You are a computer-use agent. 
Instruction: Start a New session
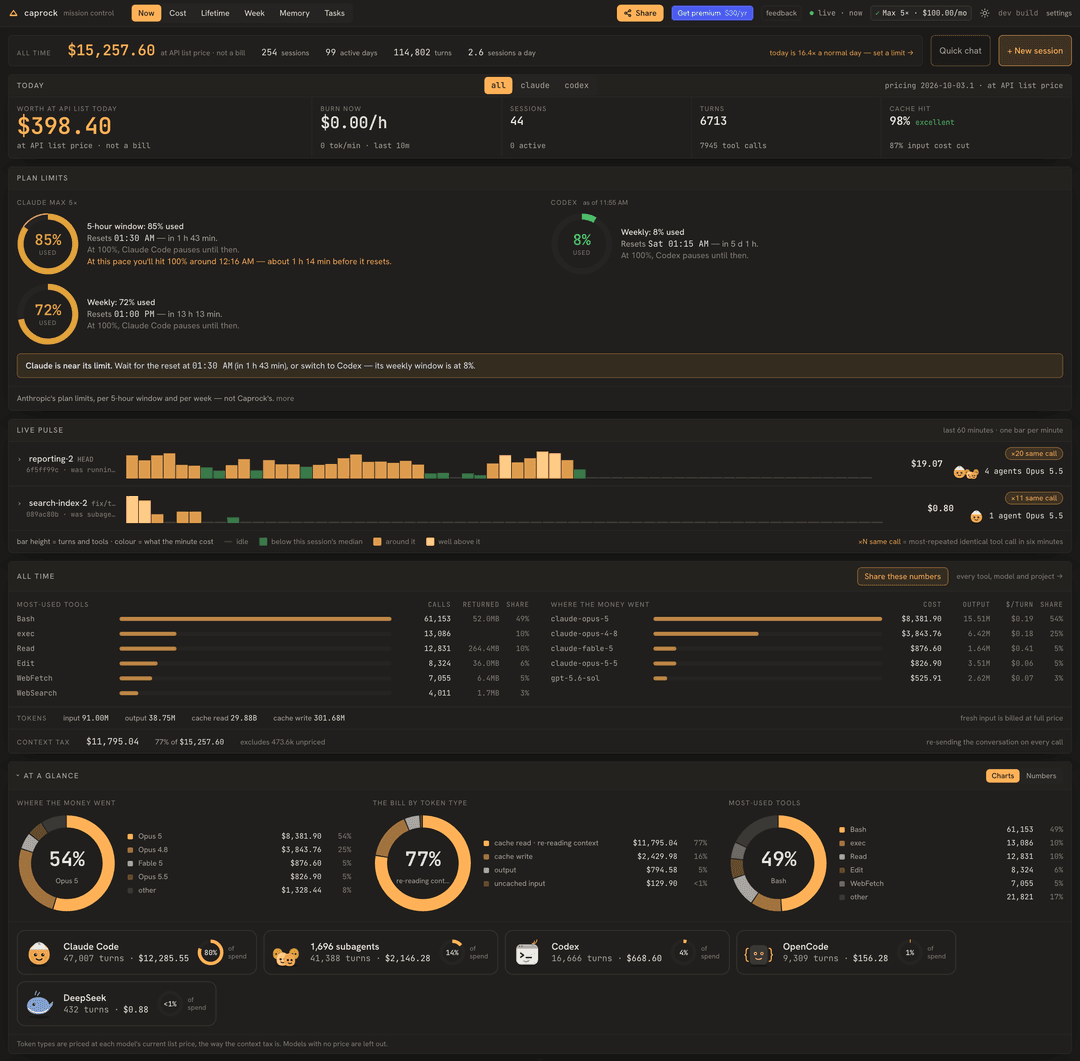(x=1035, y=51)
